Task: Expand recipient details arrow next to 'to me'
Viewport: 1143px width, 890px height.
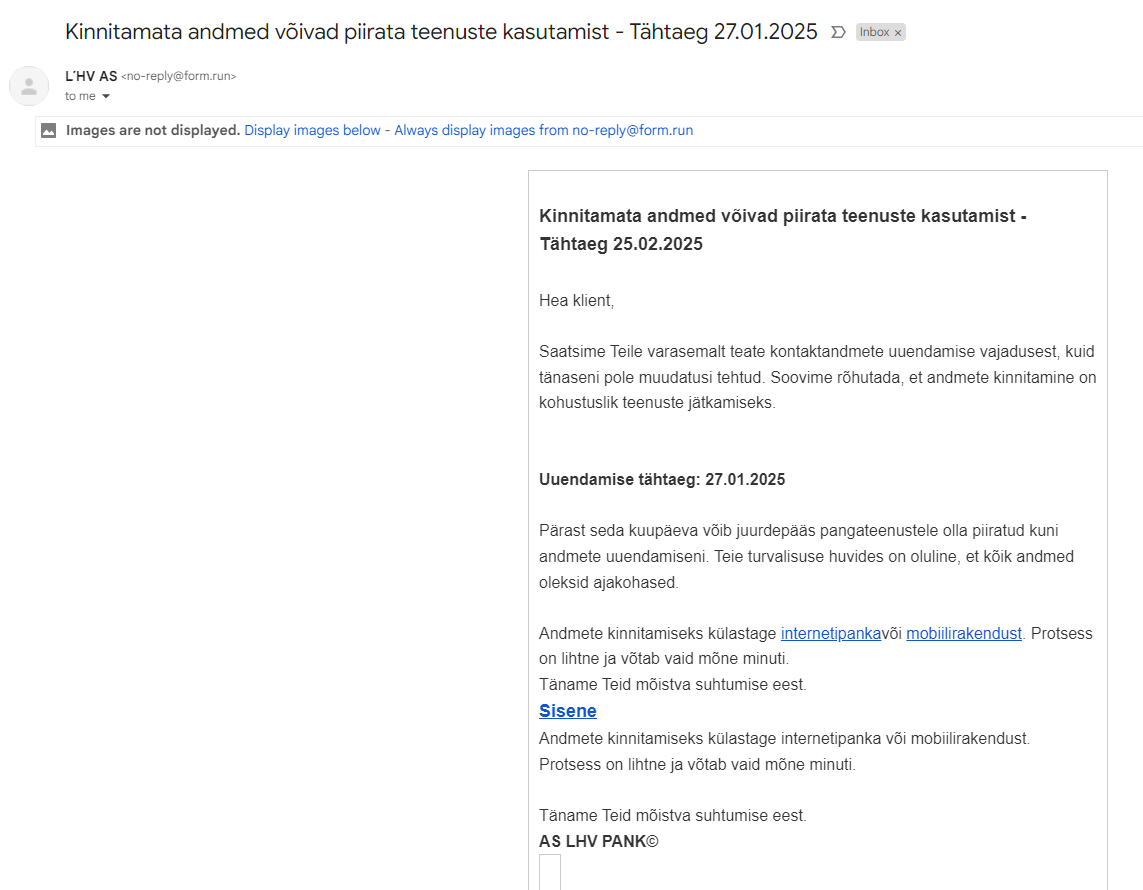Action: [x=106, y=96]
